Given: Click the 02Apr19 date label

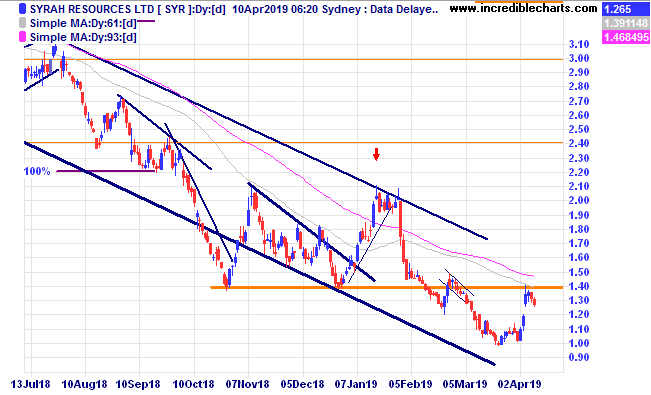Looking at the screenshot, I should coord(520,384).
